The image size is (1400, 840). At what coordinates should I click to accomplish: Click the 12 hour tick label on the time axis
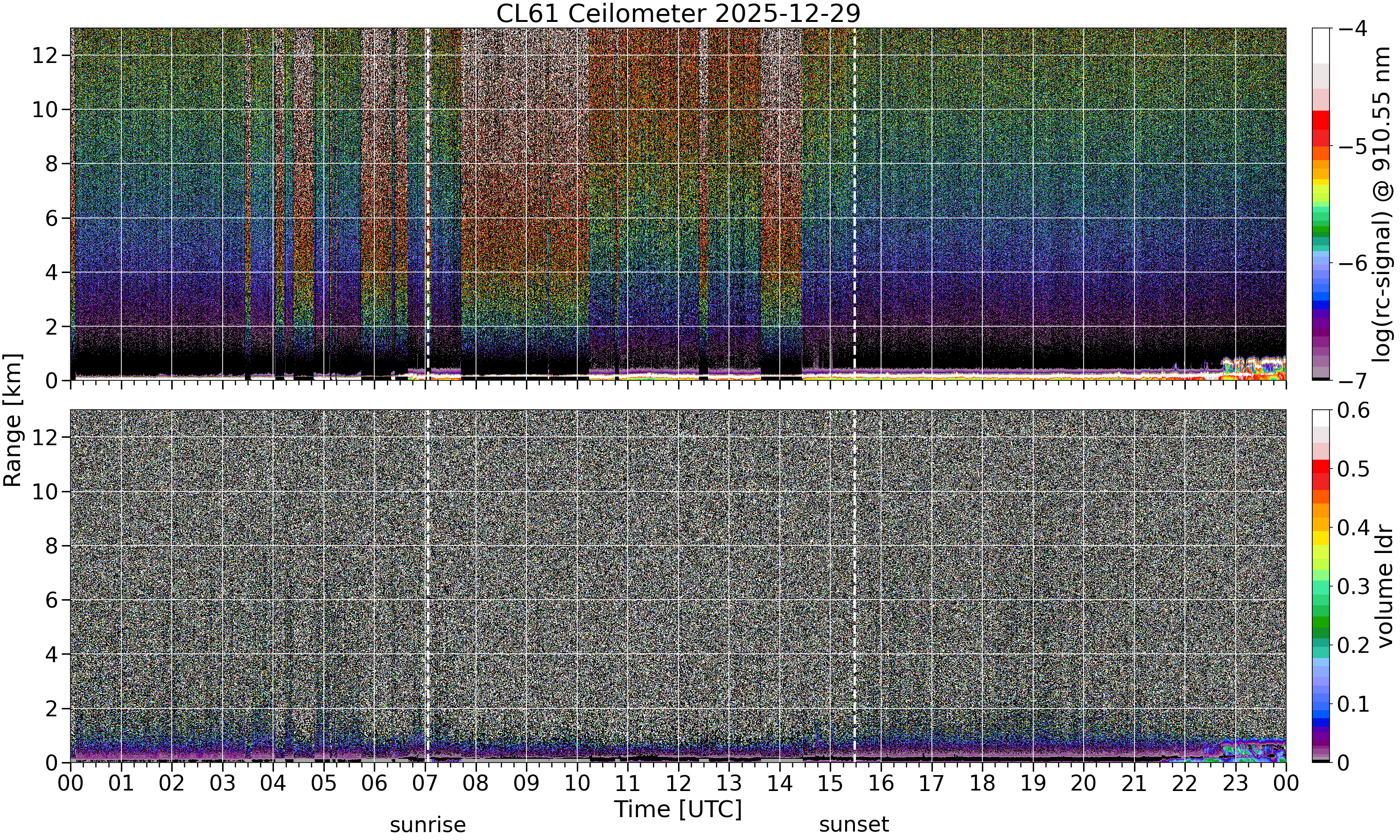[678, 784]
